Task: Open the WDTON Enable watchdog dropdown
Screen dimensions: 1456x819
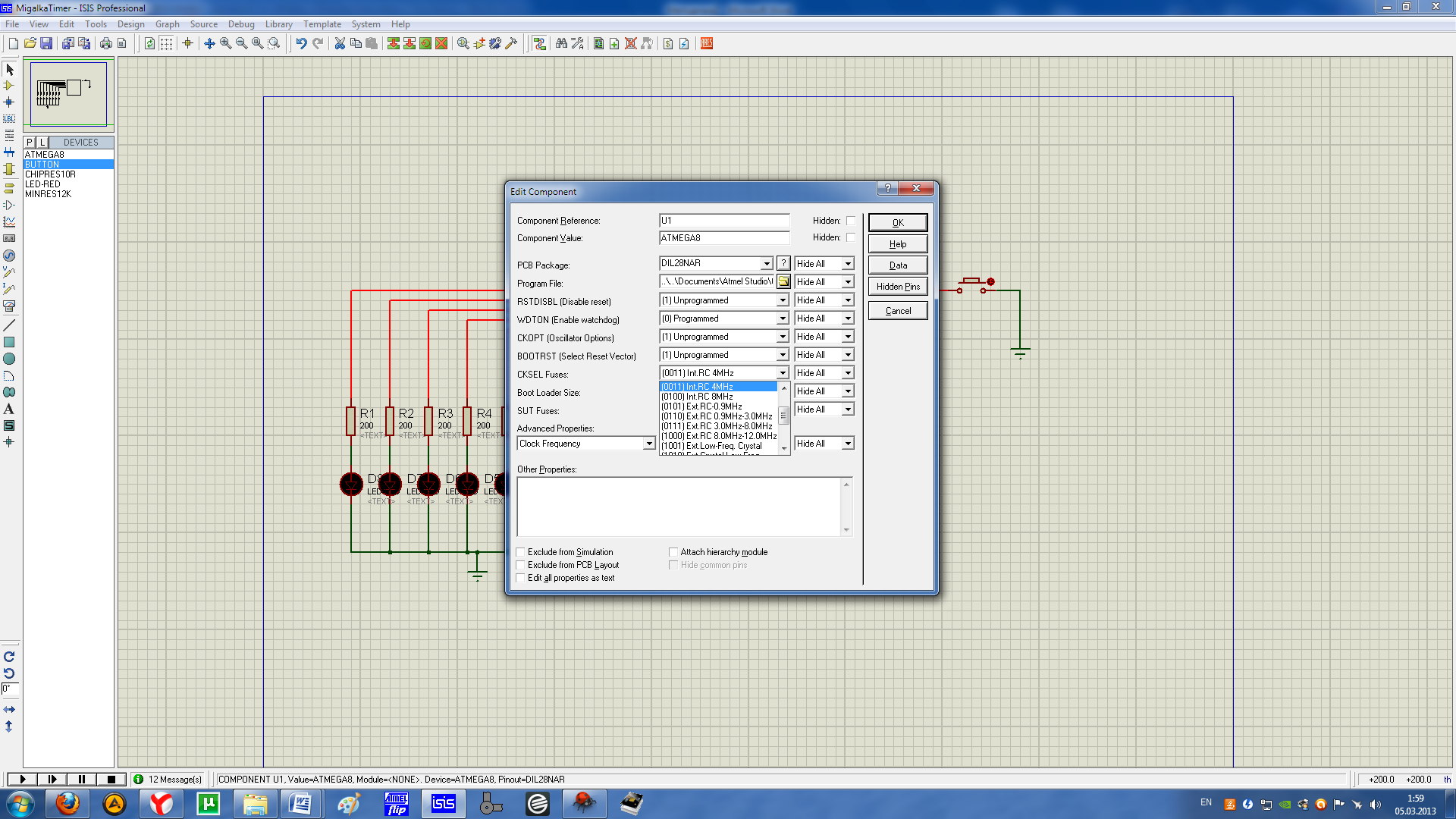Action: click(783, 318)
